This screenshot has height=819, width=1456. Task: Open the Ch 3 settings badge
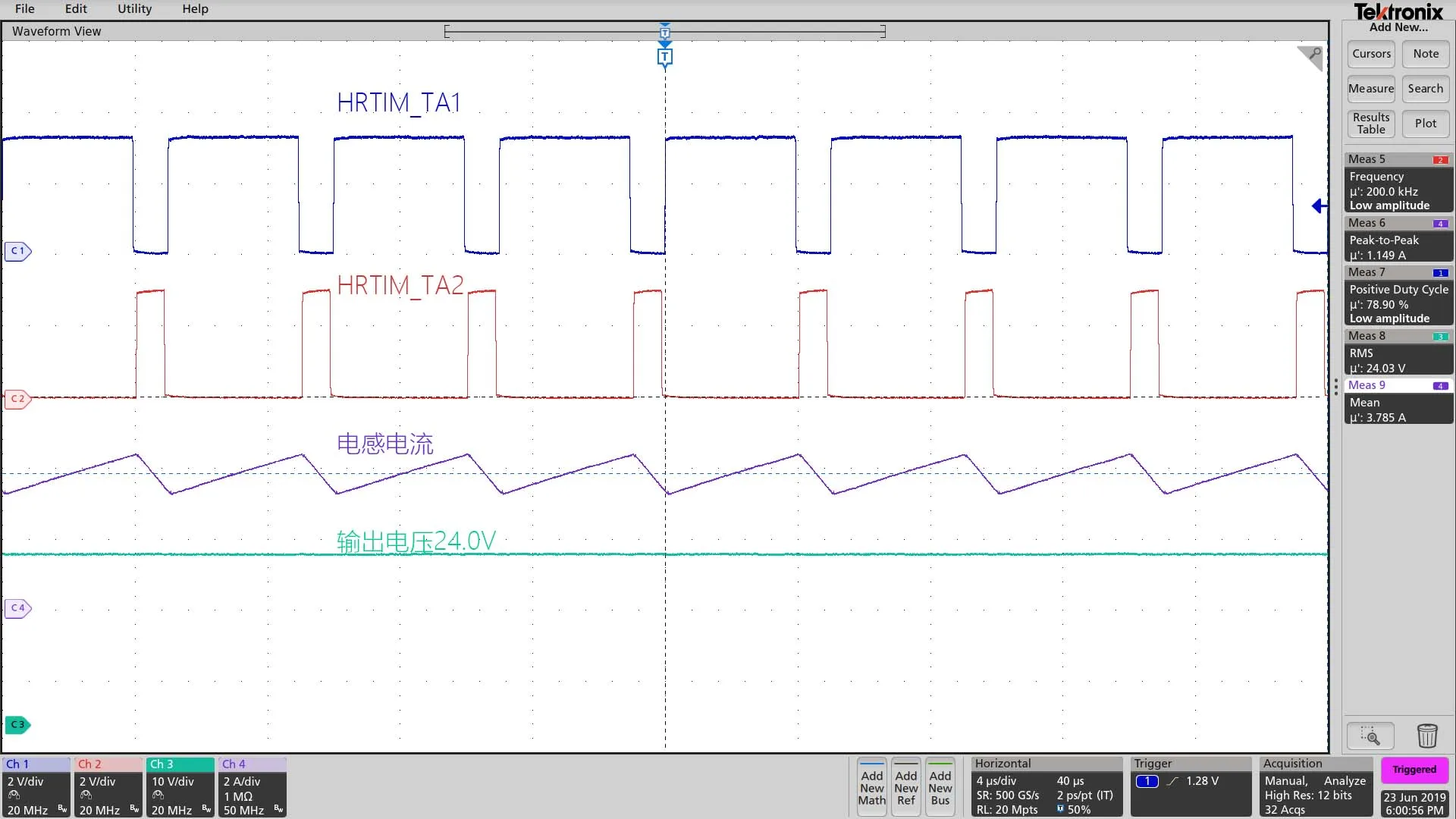180,787
